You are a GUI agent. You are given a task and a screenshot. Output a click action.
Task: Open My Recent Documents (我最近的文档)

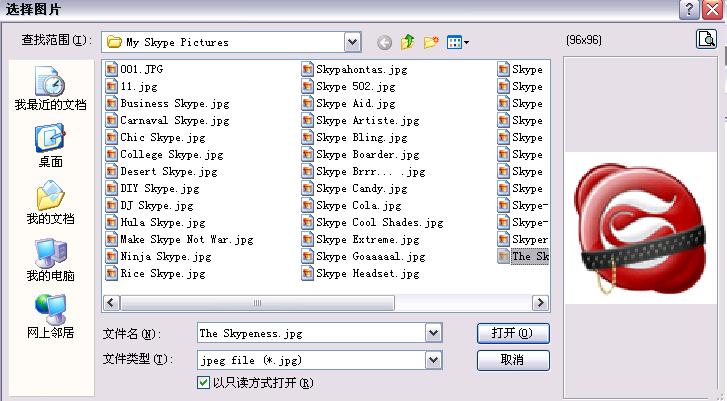pos(51,88)
